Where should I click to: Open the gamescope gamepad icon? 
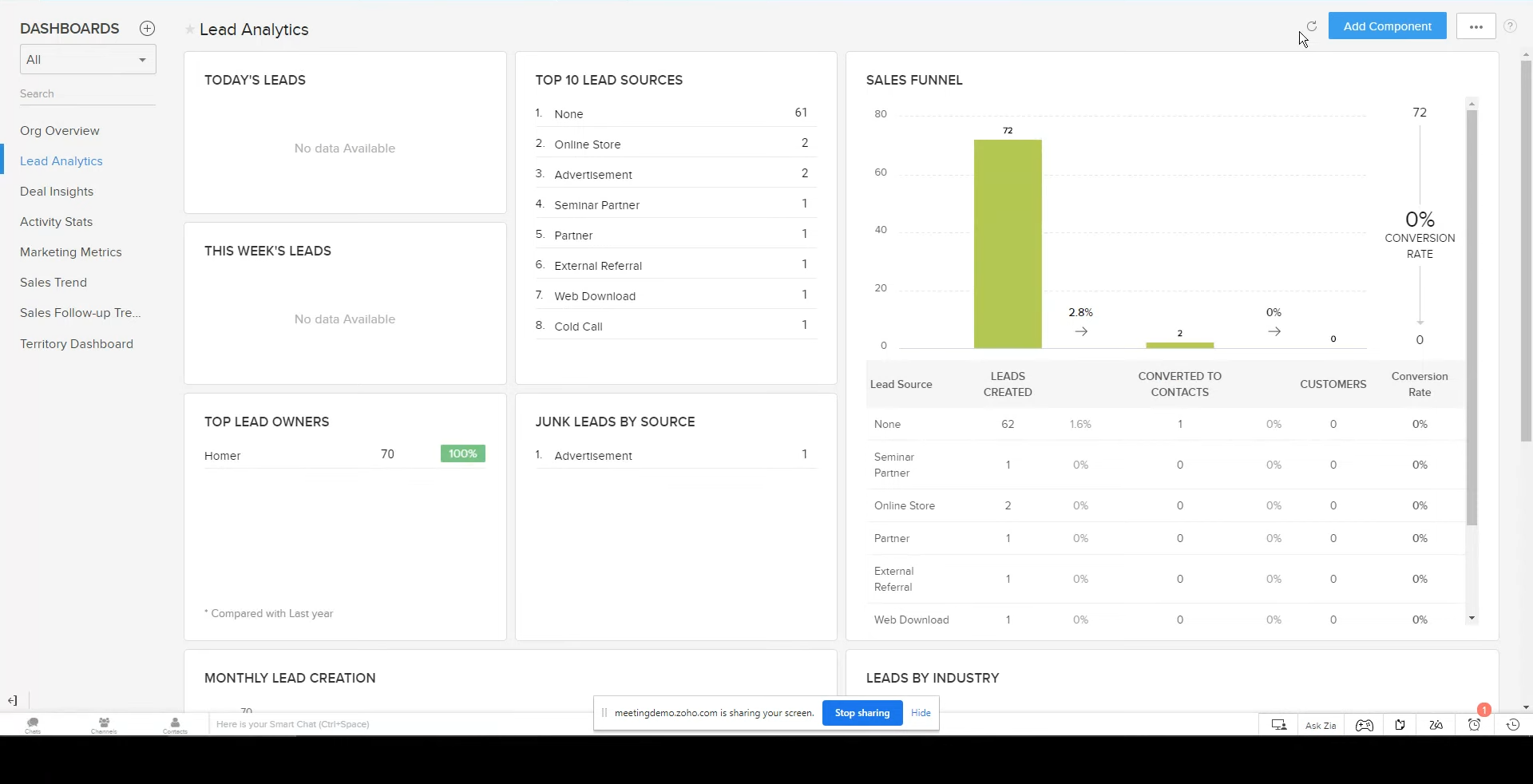1364,725
